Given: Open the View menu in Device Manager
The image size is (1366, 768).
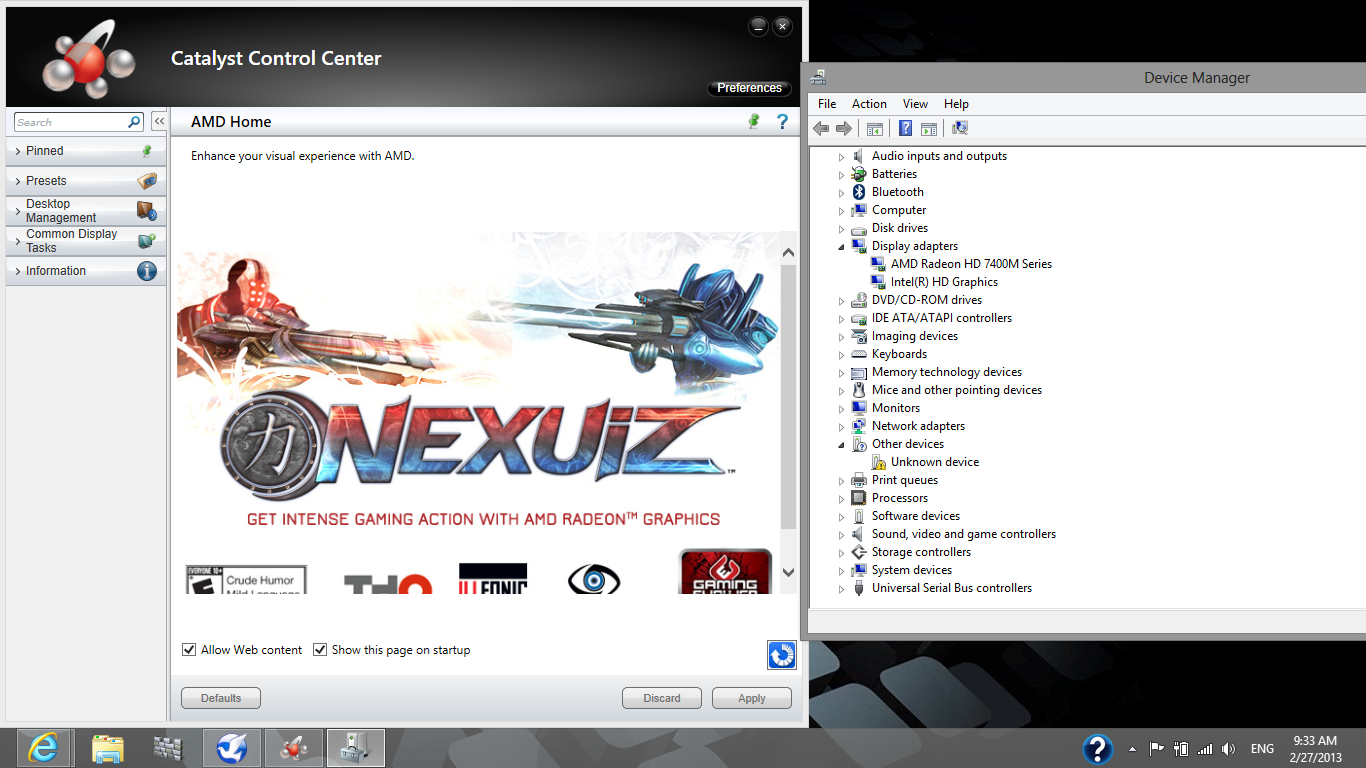Looking at the screenshot, I should point(915,104).
